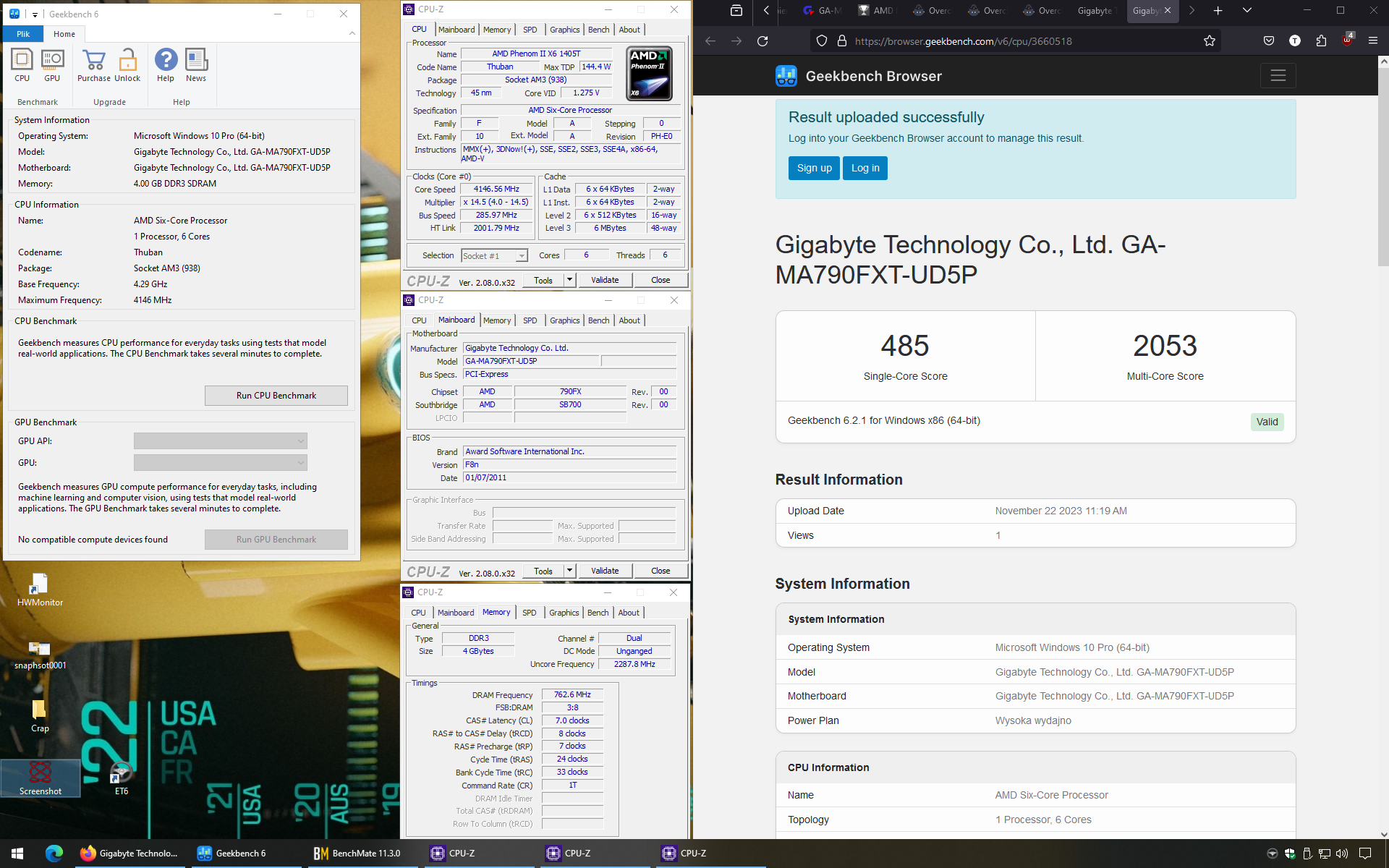The image size is (1389, 868).
Task: Open Tools dropdown arrow in Mainboard CPU-Z window
Action: (x=570, y=571)
